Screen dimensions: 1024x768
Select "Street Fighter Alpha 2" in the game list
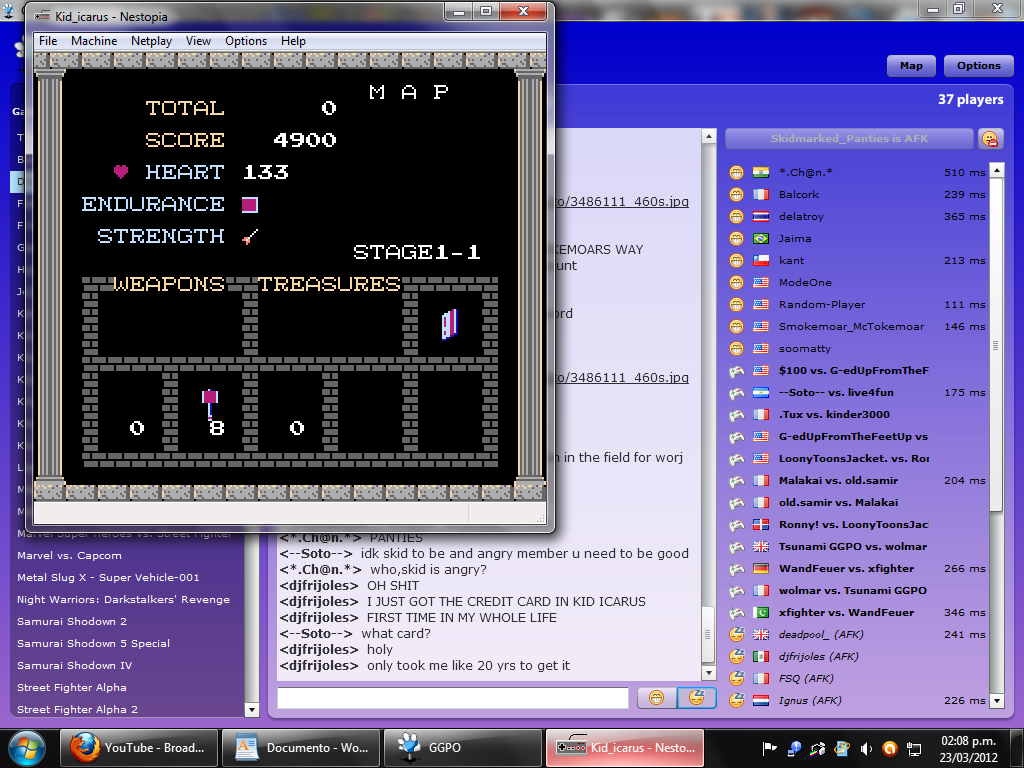pyautogui.click(x=77, y=710)
